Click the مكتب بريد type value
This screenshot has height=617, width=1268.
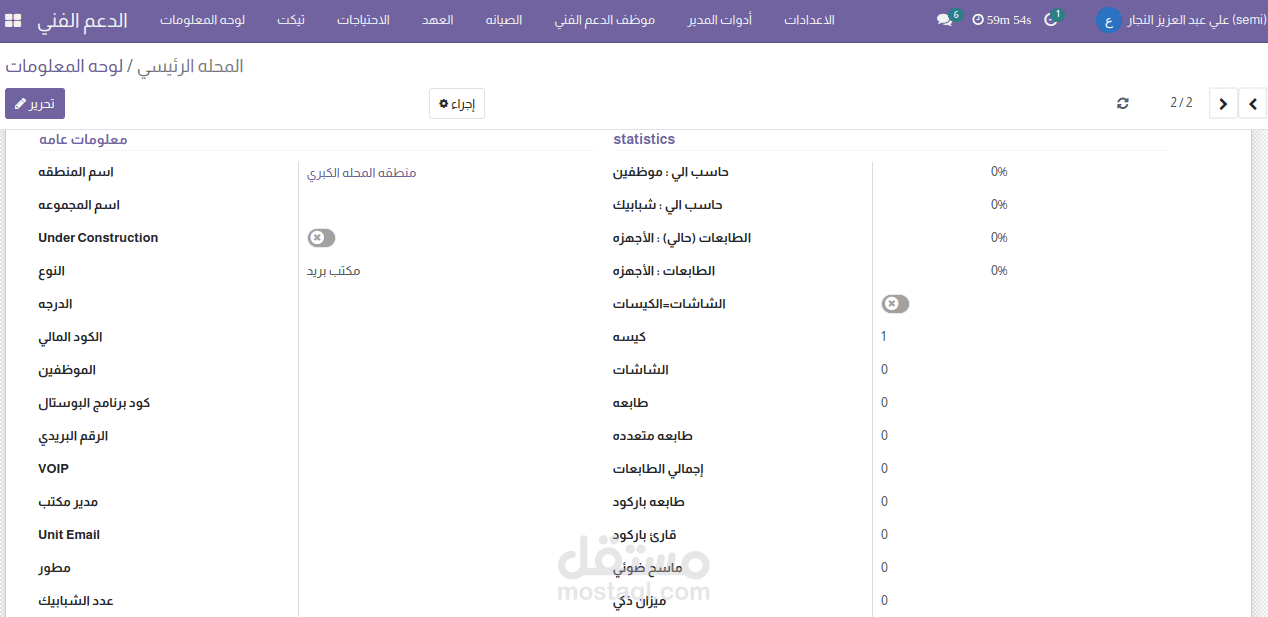pyautogui.click(x=334, y=271)
